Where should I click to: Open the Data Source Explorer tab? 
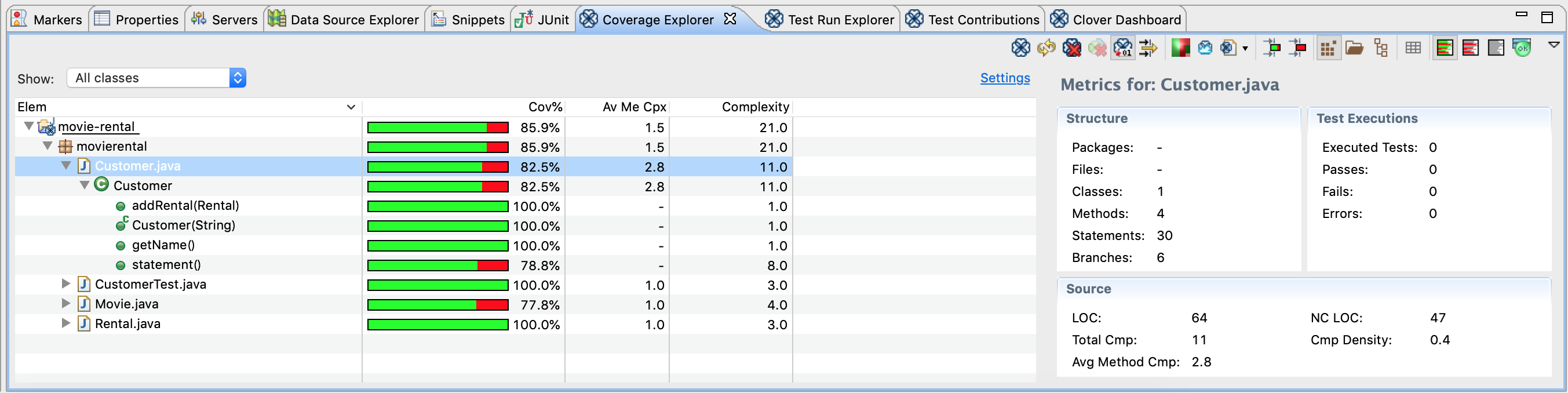pos(343,20)
